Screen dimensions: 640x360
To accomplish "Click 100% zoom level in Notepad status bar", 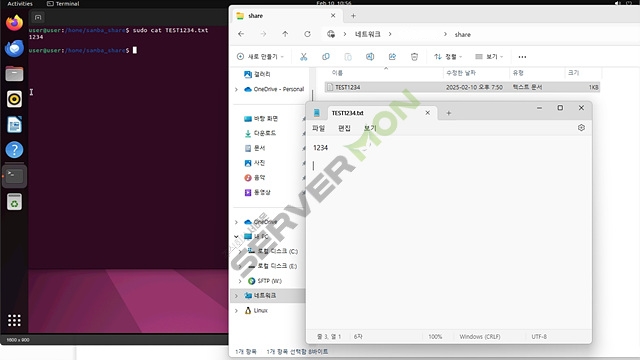I will click(x=435, y=337).
